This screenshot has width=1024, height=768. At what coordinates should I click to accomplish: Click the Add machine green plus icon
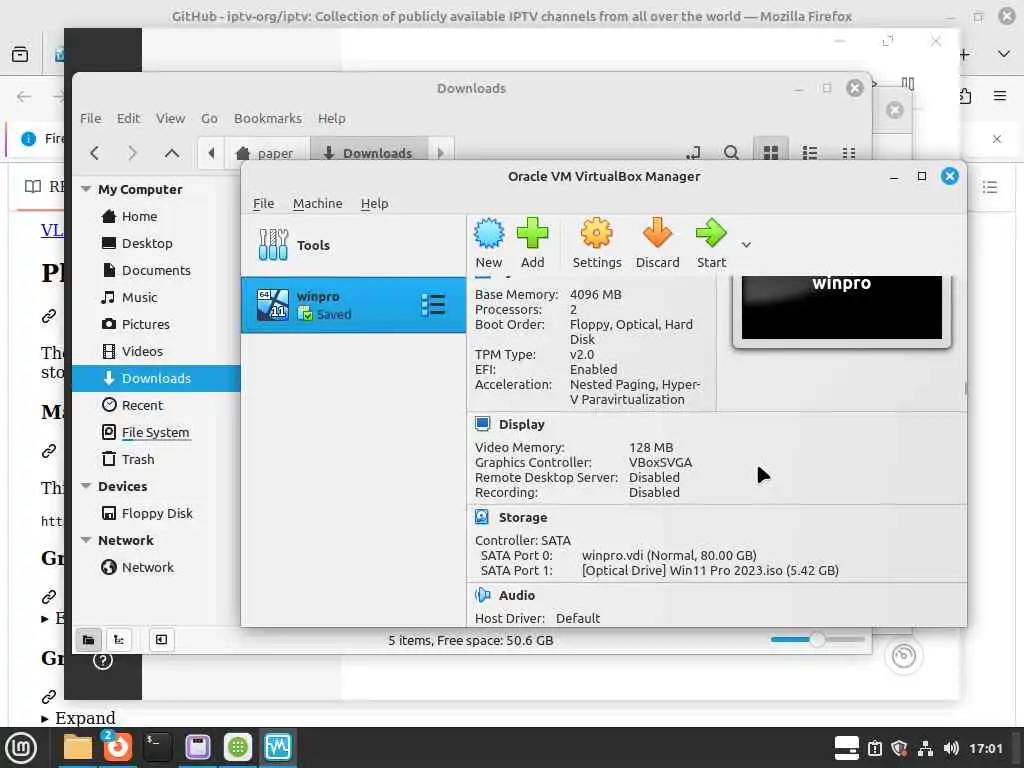532,243
